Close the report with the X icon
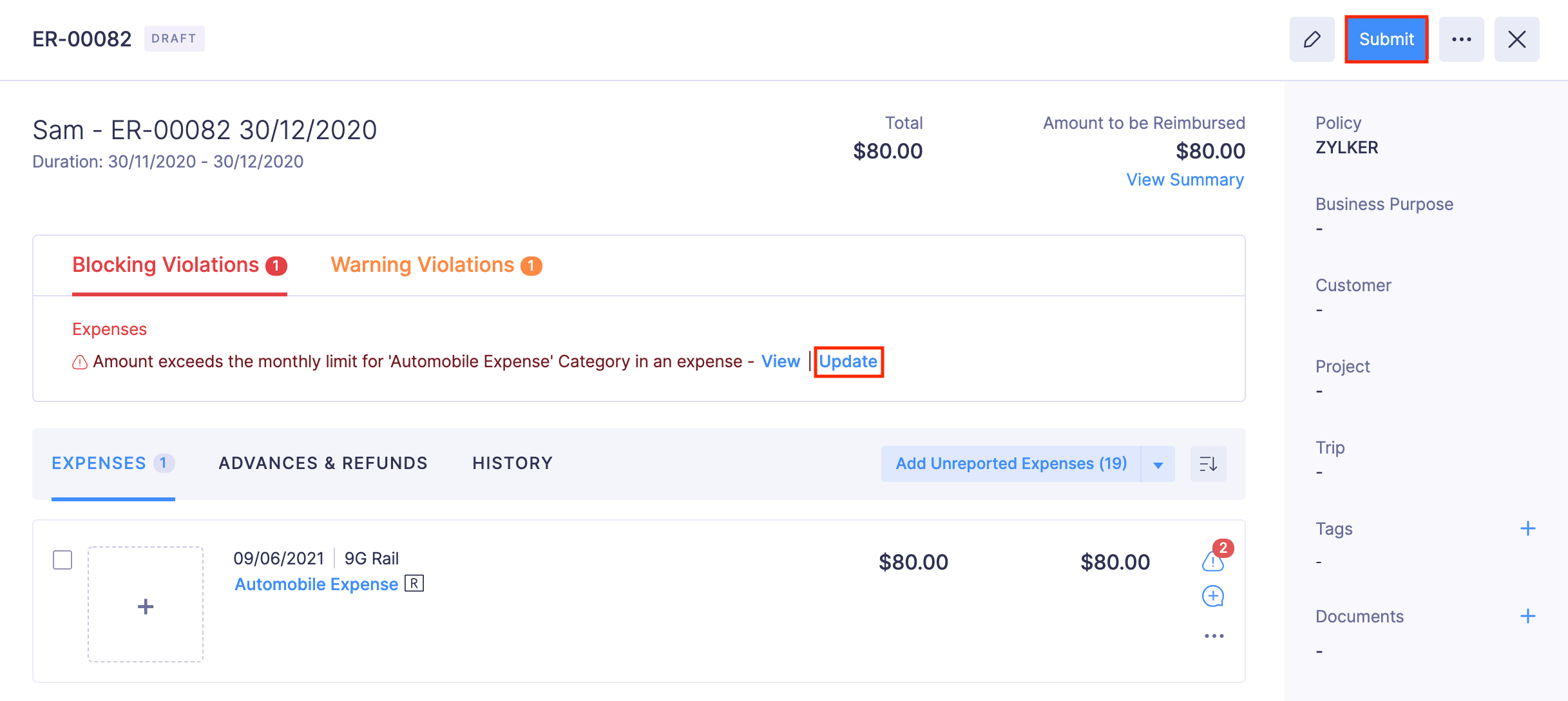This screenshot has width=1568, height=701. click(1516, 39)
